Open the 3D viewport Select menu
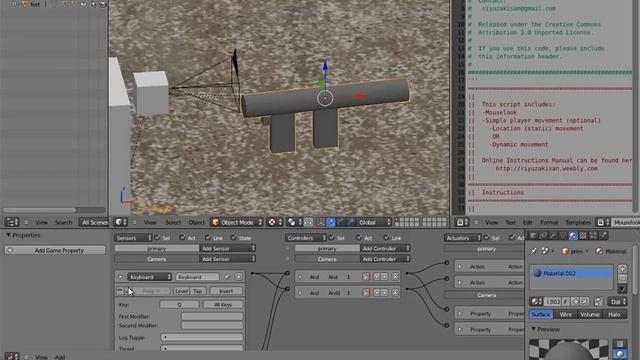 pyautogui.click(x=173, y=222)
